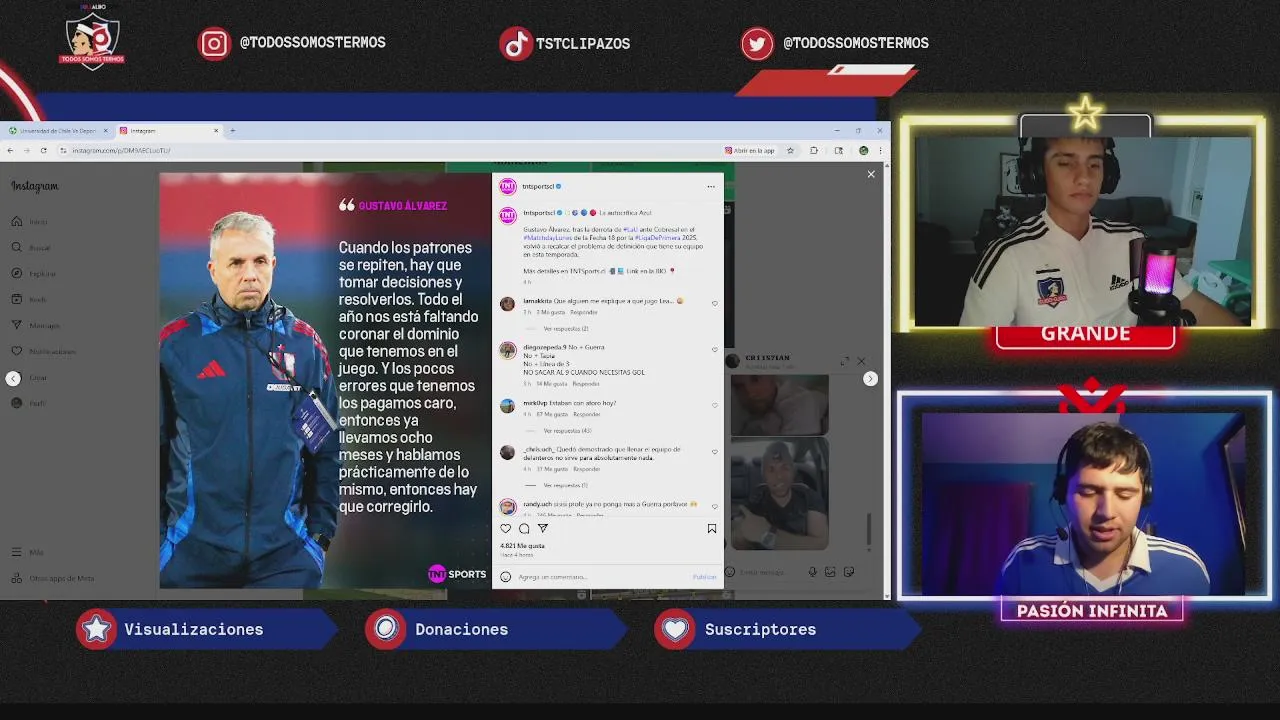1280x720 pixels.
Task: Click Responder under lamakkita's comment
Action: 584,312
